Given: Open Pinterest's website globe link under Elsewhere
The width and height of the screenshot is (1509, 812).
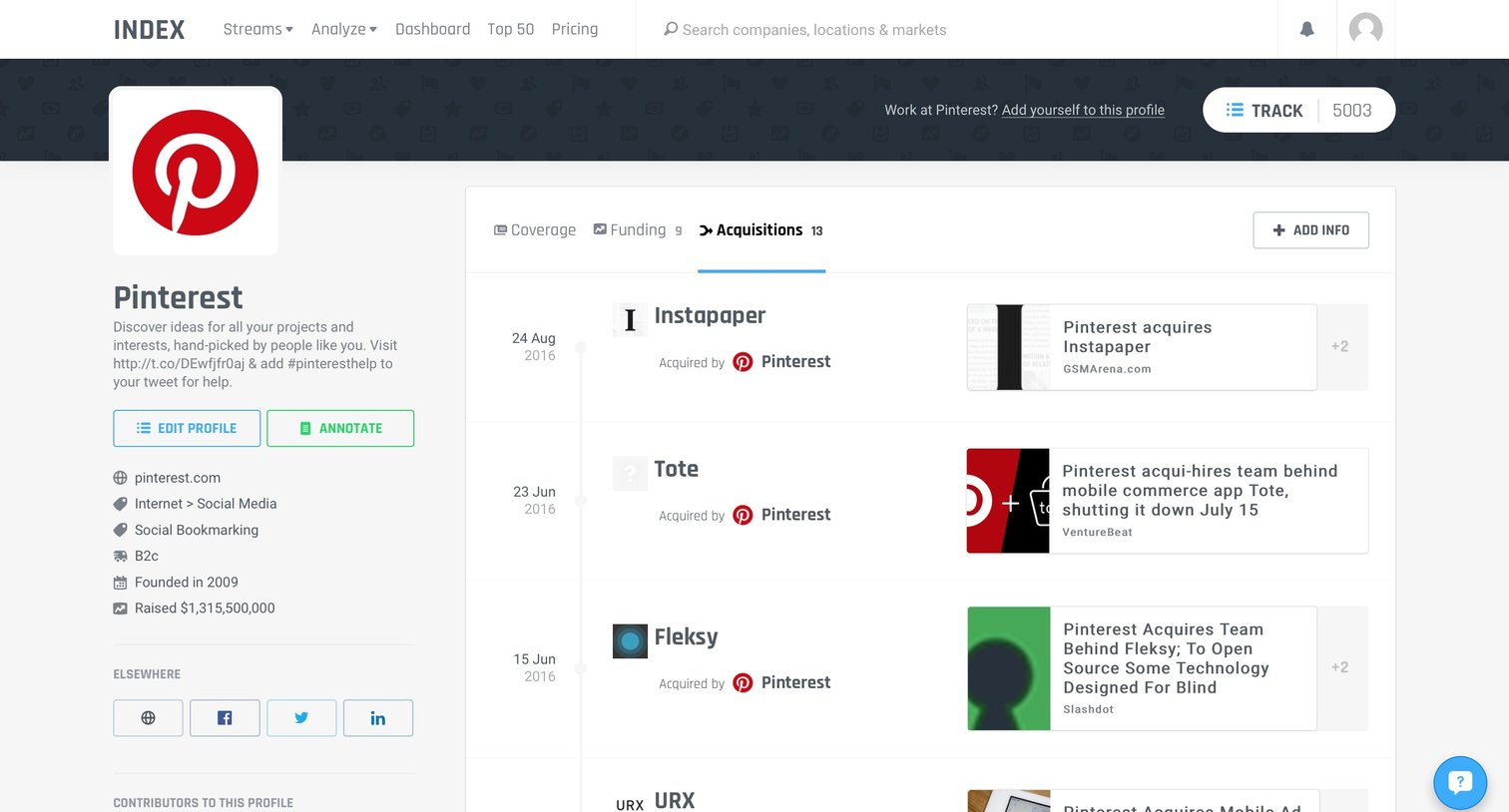Looking at the screenshot, I should click(x=148, y=718).
